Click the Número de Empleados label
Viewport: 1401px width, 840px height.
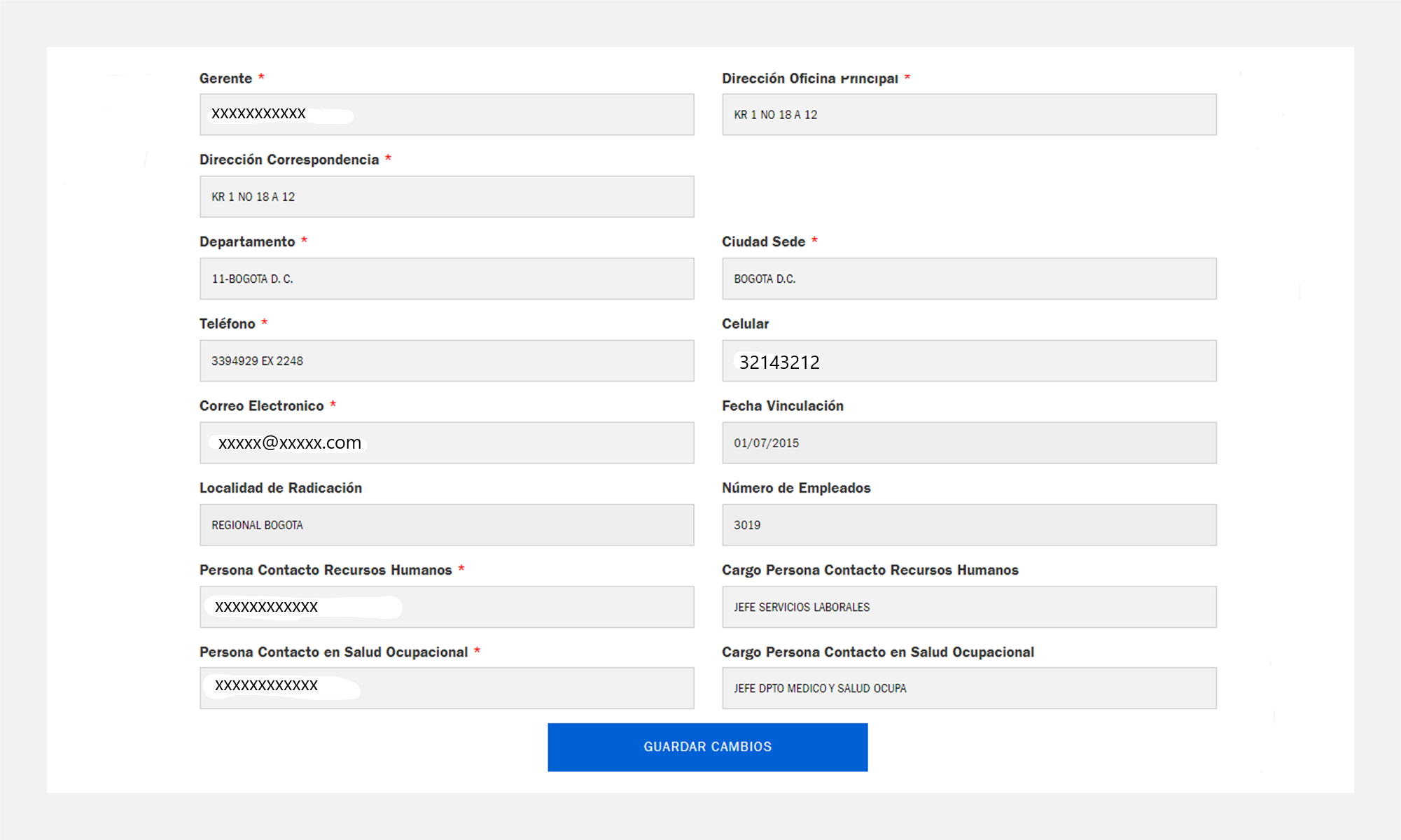(x=796, y=488)
